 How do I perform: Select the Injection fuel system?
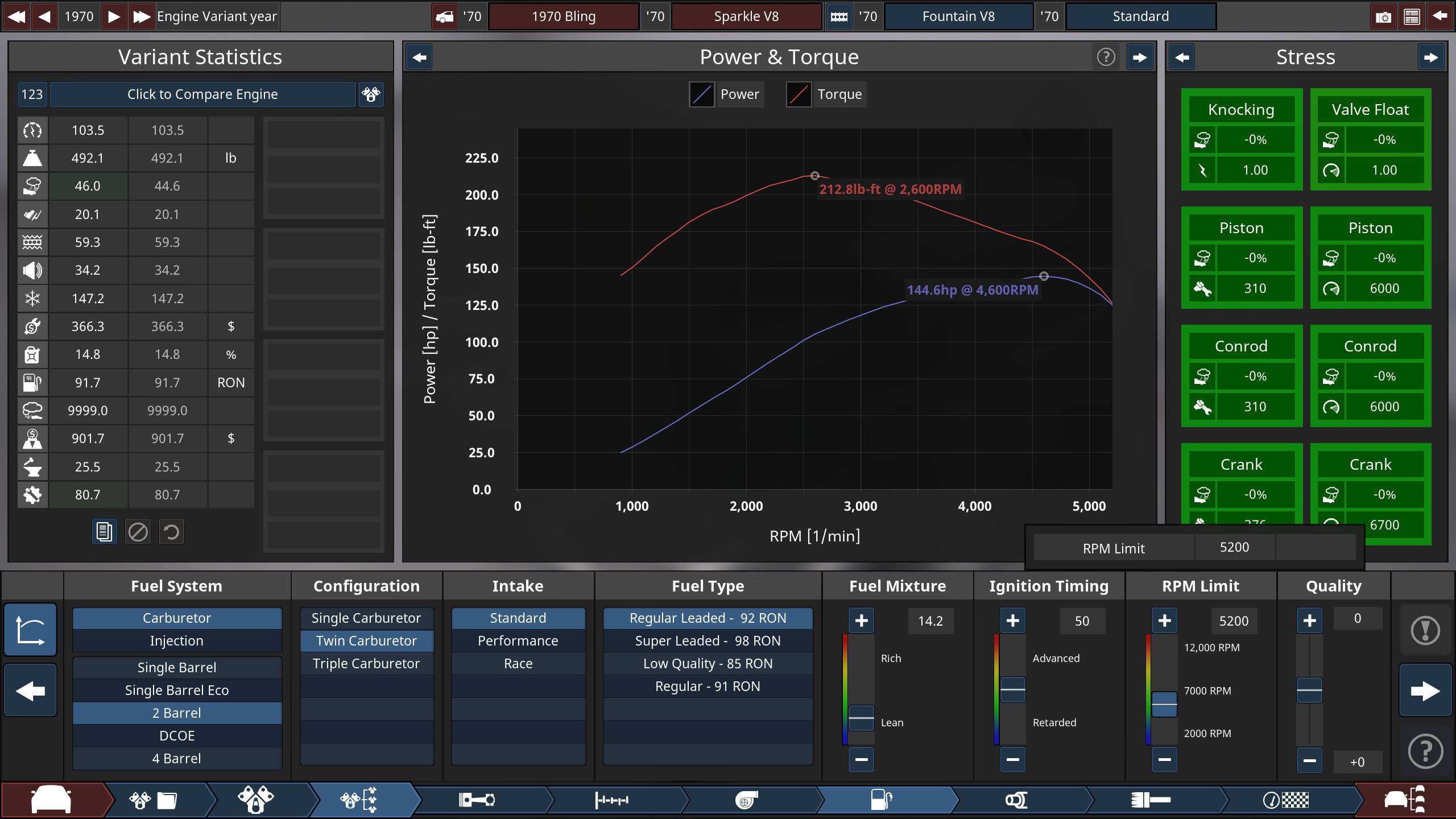[x=177, y=641]
